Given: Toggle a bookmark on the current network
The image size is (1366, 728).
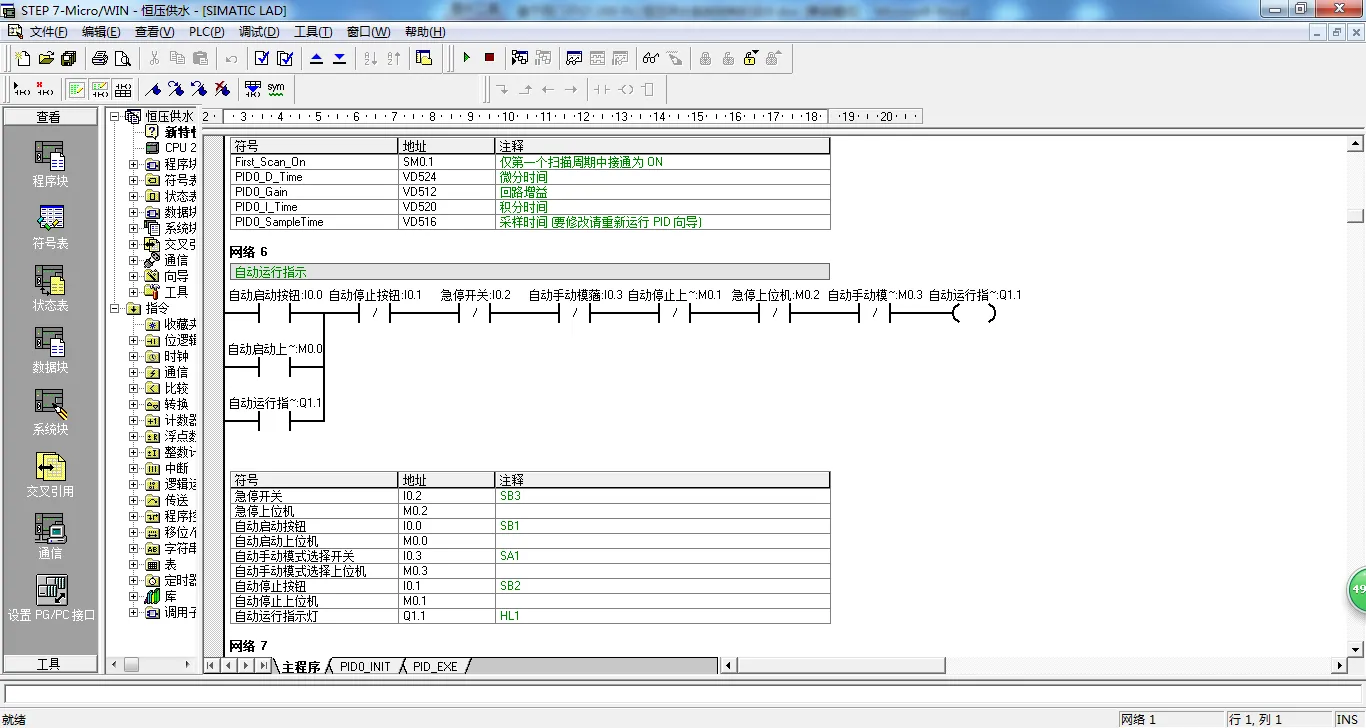Looking at the screenshot, I should tap(153, 89).
